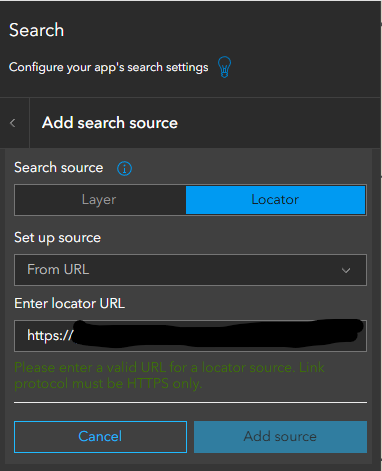The image size is (382, 471).
Task: Go back using the left chevron
Action: (13, 123)
